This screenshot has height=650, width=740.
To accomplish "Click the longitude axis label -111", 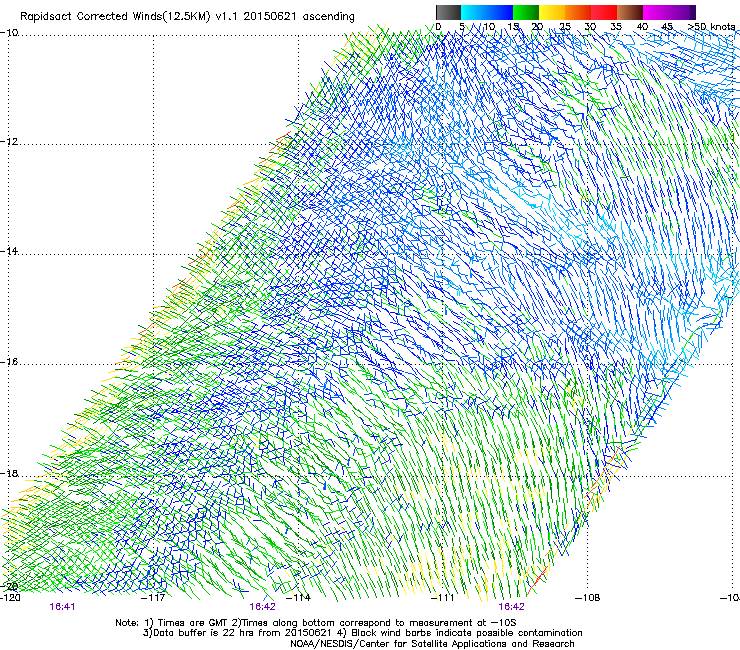I will click(x=443, y=598).
